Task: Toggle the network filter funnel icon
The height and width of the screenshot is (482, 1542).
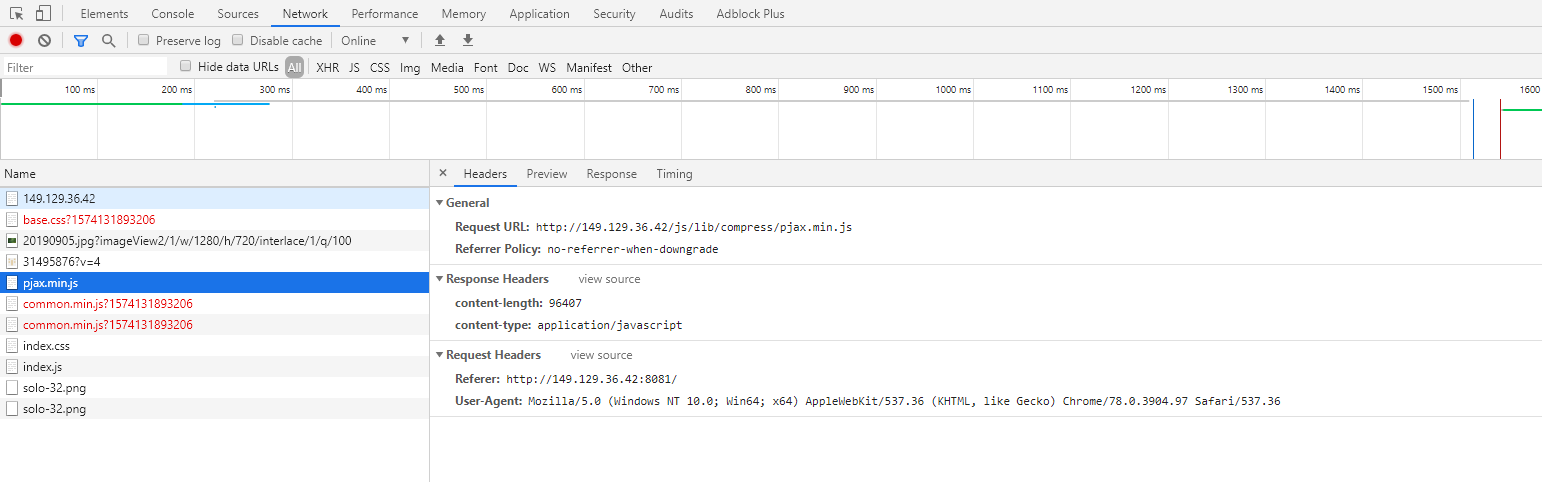Action: click(81, 41)
